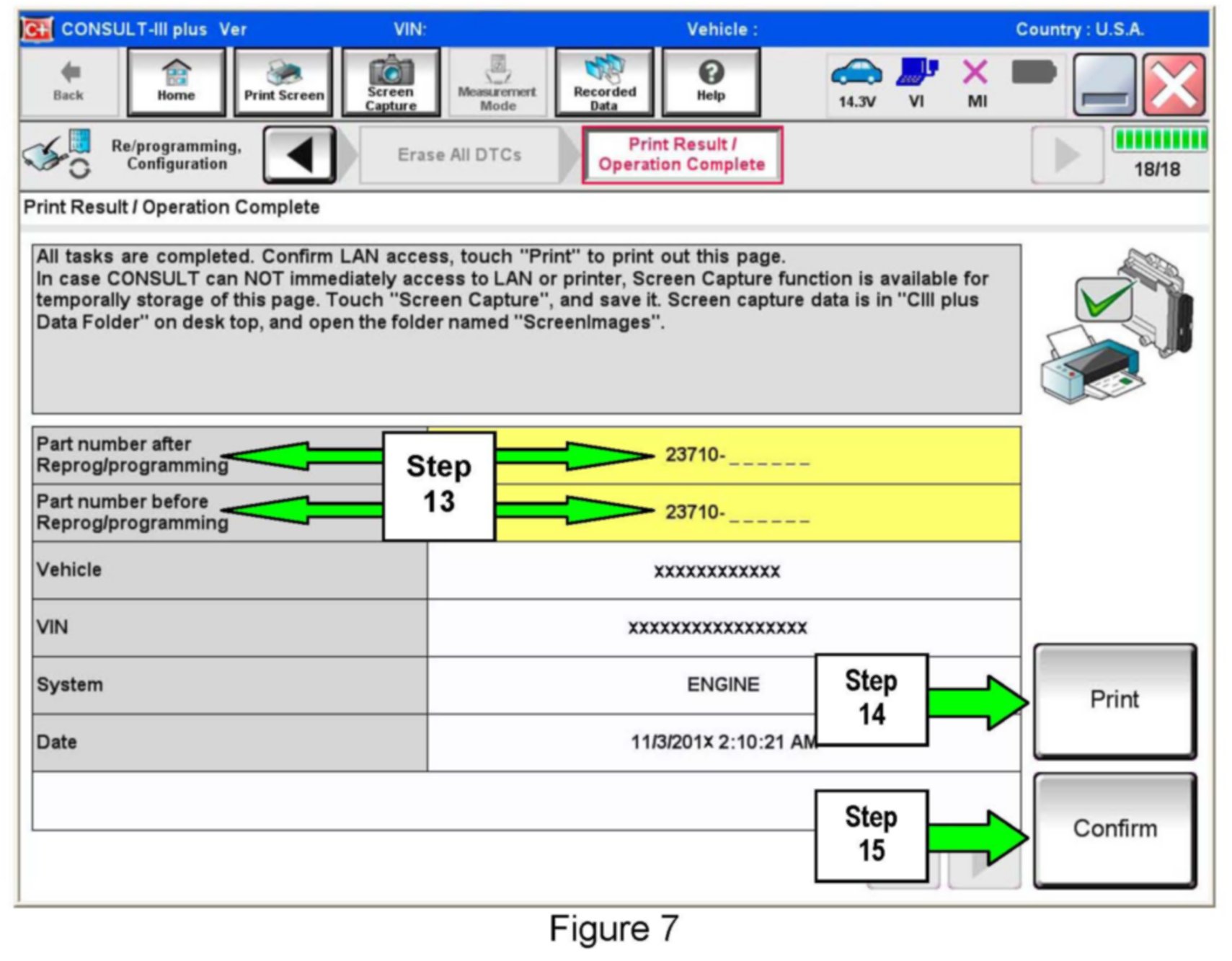The image size is (1232, 961).
Task: Click the Back arrow toolbar button
Action: 68,82
